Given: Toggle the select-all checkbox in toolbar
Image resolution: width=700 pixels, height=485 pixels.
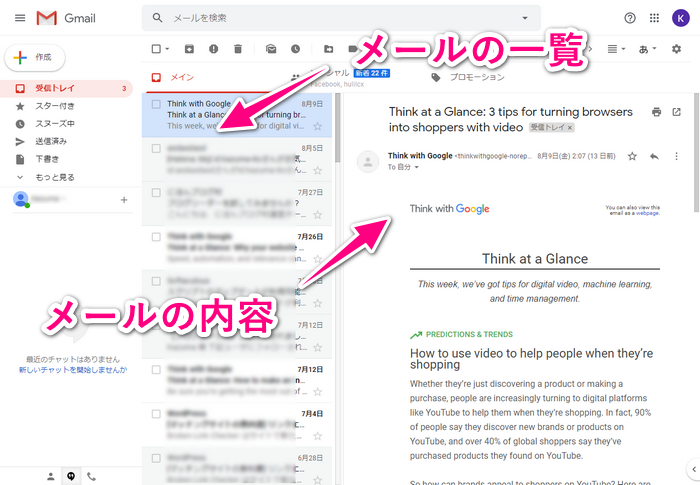Looking at the screenshot, I should [156, 49].
